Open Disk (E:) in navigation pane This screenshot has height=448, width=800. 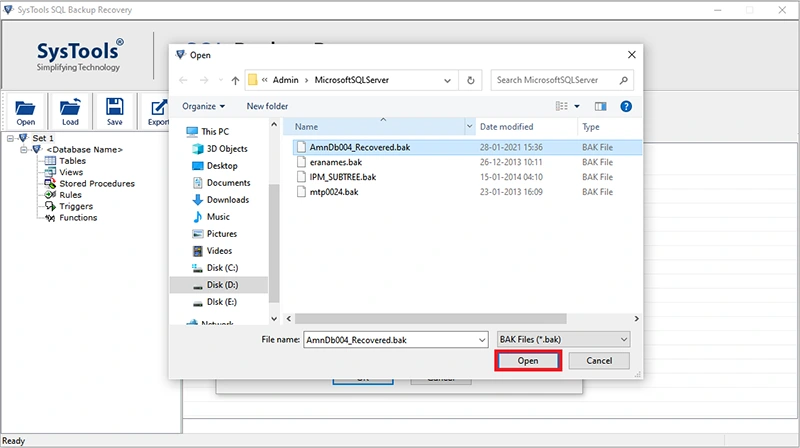tap(215, 302)
